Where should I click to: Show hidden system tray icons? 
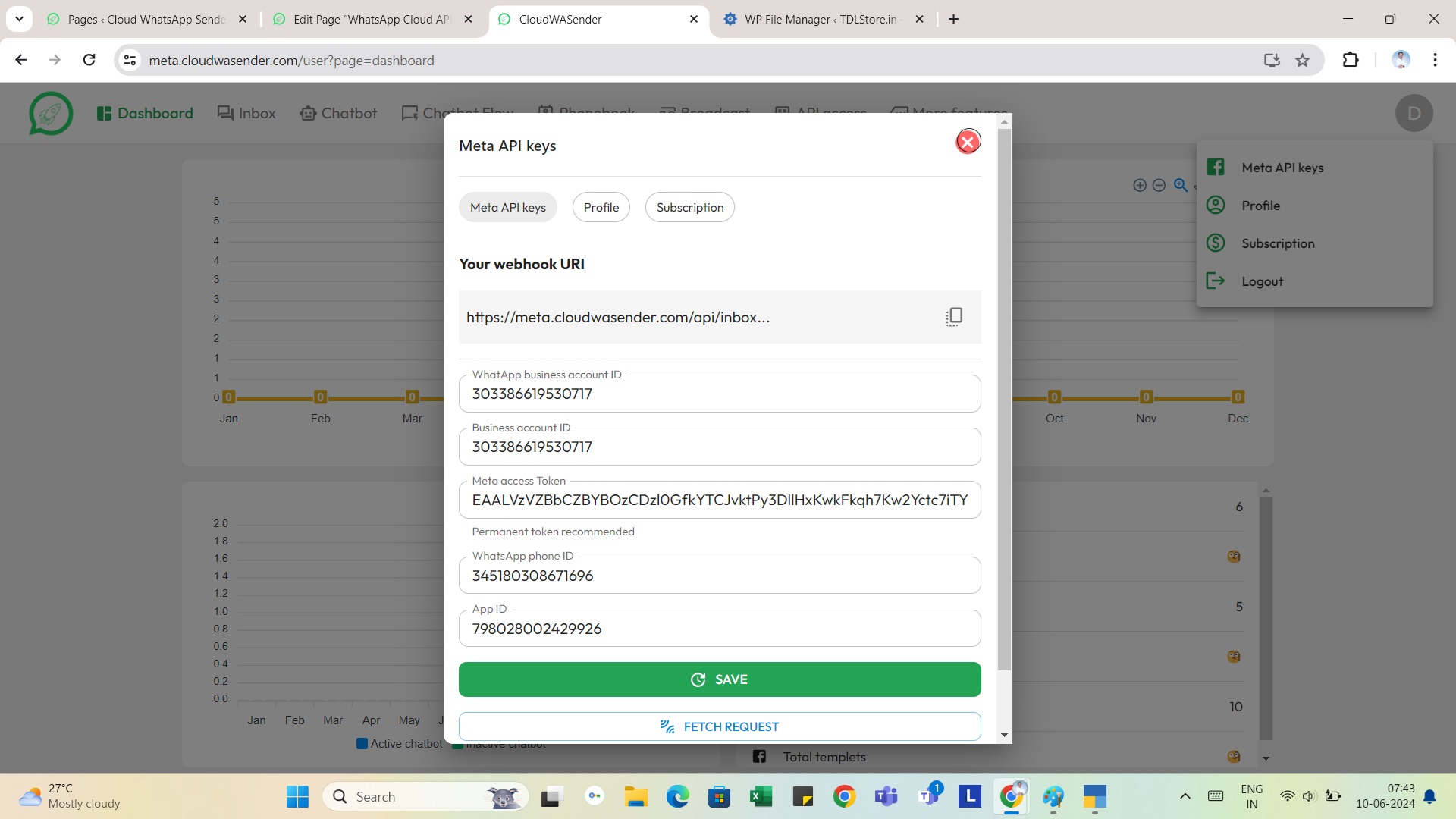point(1185,796)
